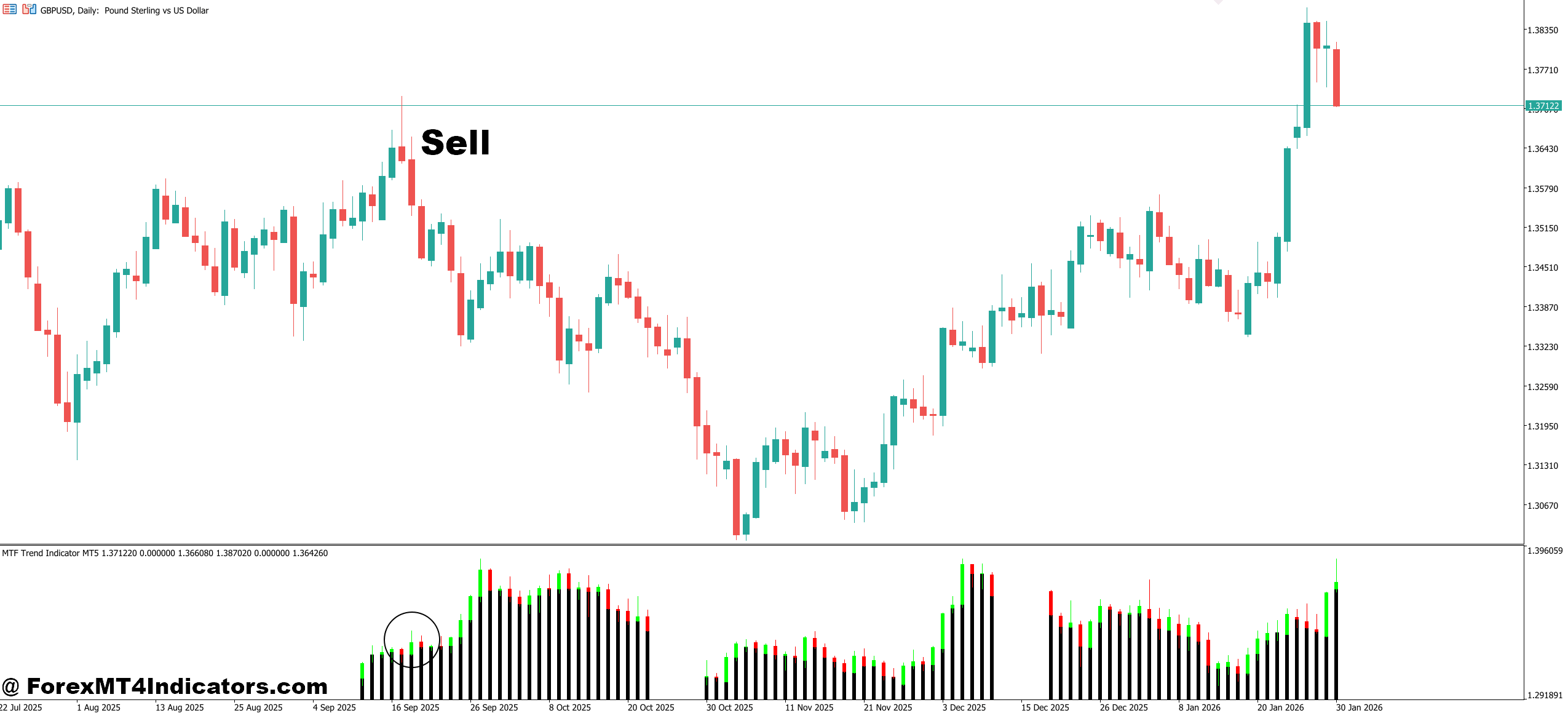
Task: Click the black circle annotation in indicator window
Action: (x=411, y=640)
